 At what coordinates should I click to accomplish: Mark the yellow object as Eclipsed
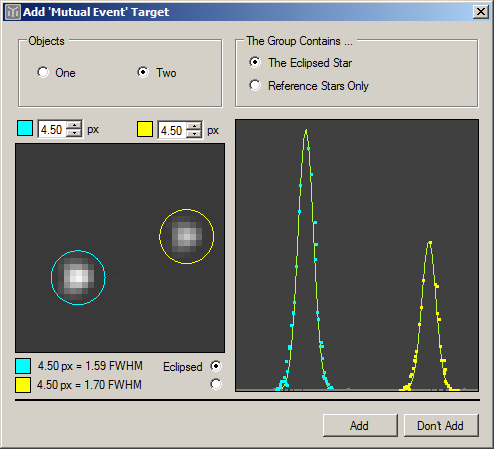(x=216, y=384)
